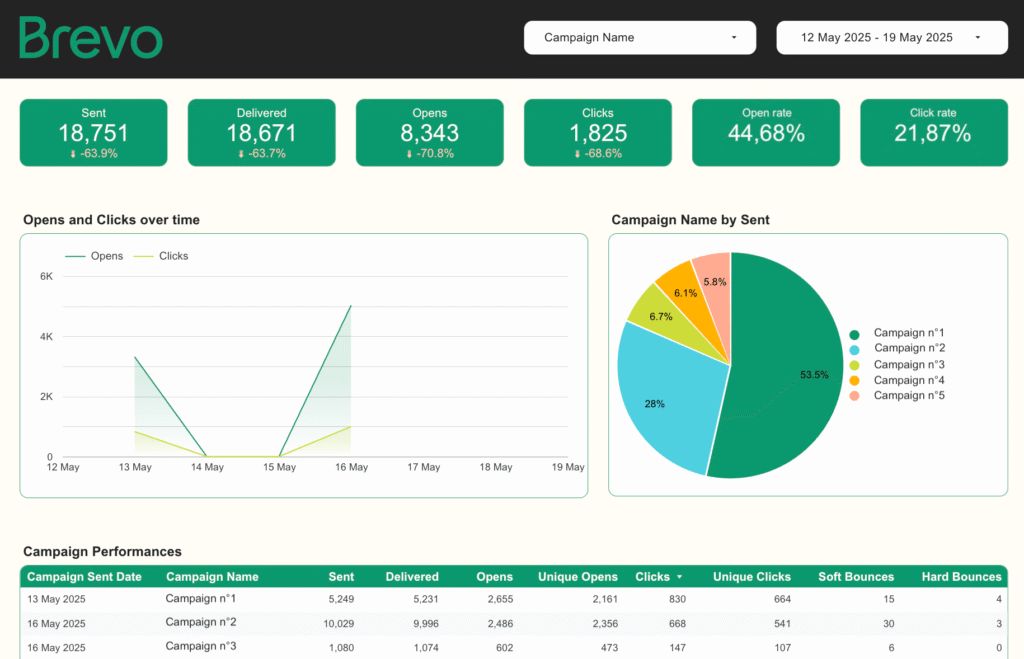Select the 28% pie slice for Campaign n°2
Screen dimensions: 1024x659
(655, 404)
